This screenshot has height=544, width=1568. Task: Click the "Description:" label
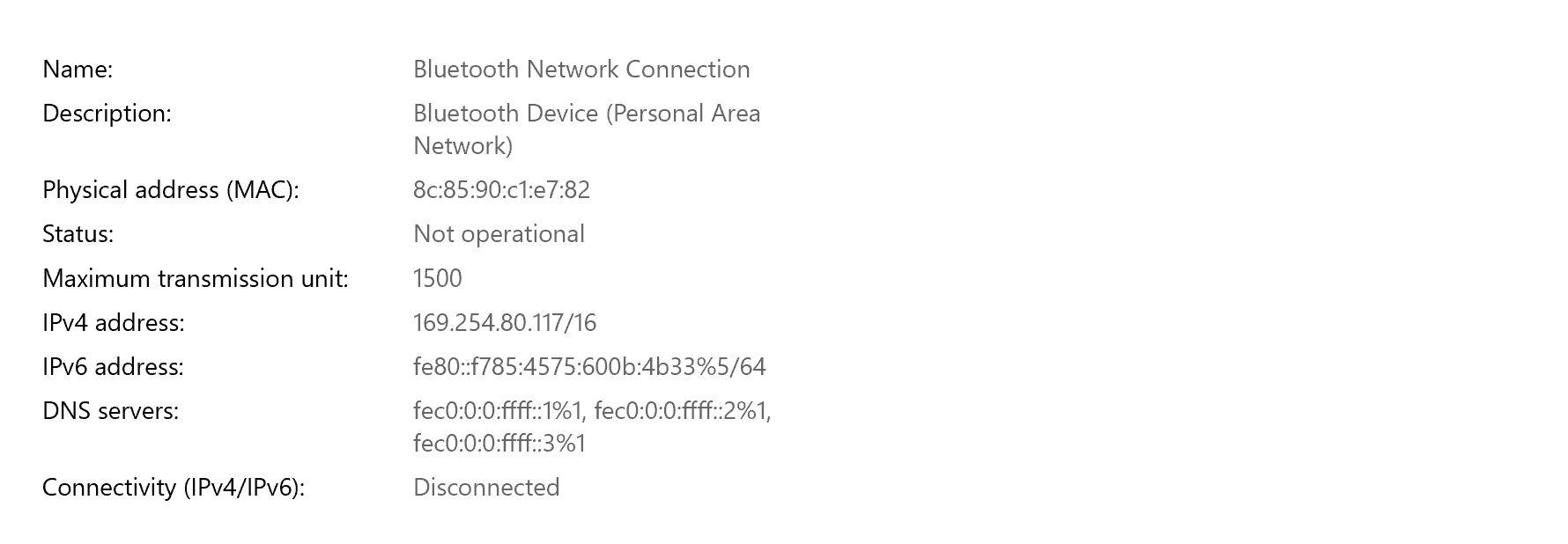tap(107, 114)
